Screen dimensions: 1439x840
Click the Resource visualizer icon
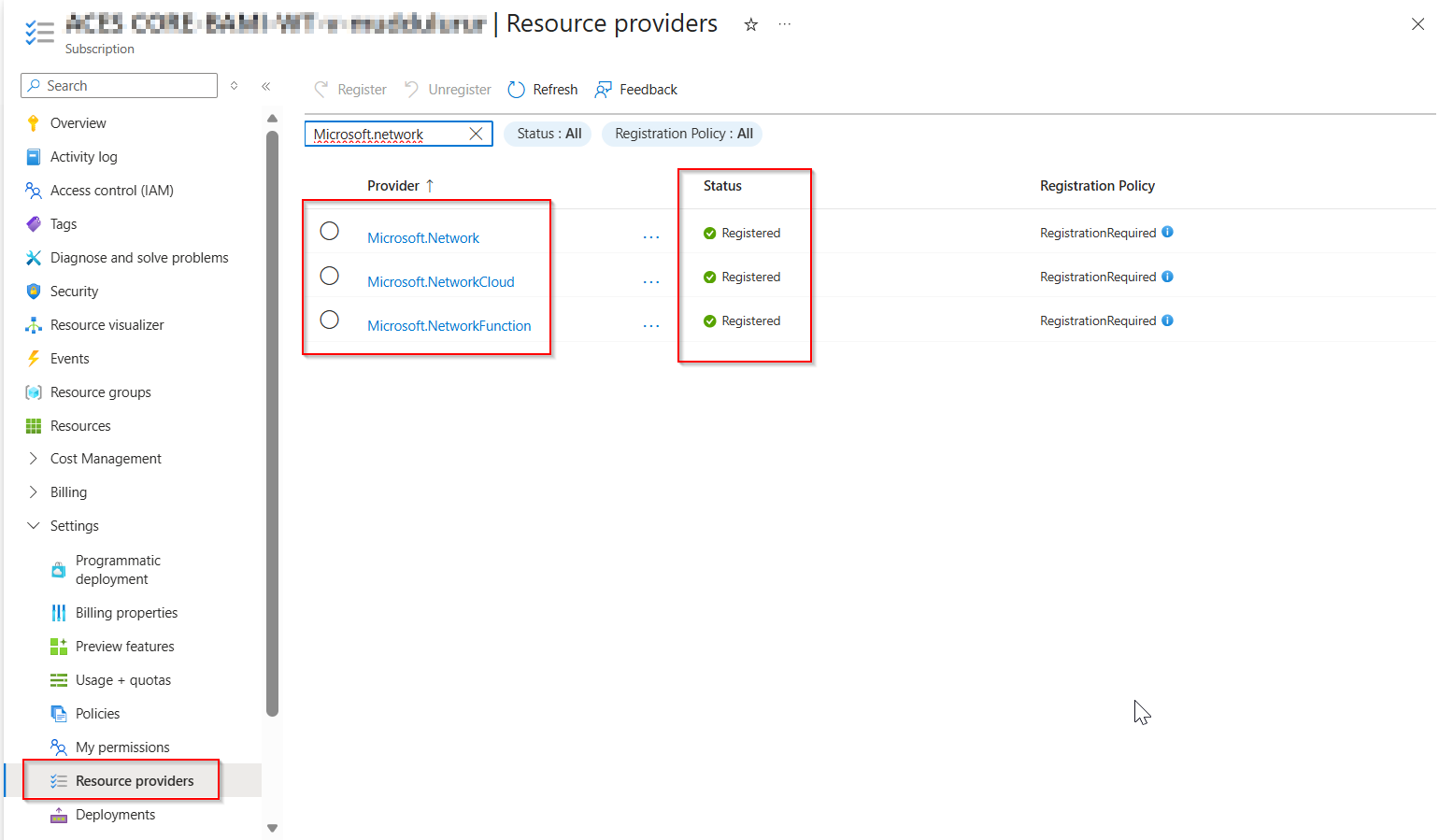coord(34,325)
